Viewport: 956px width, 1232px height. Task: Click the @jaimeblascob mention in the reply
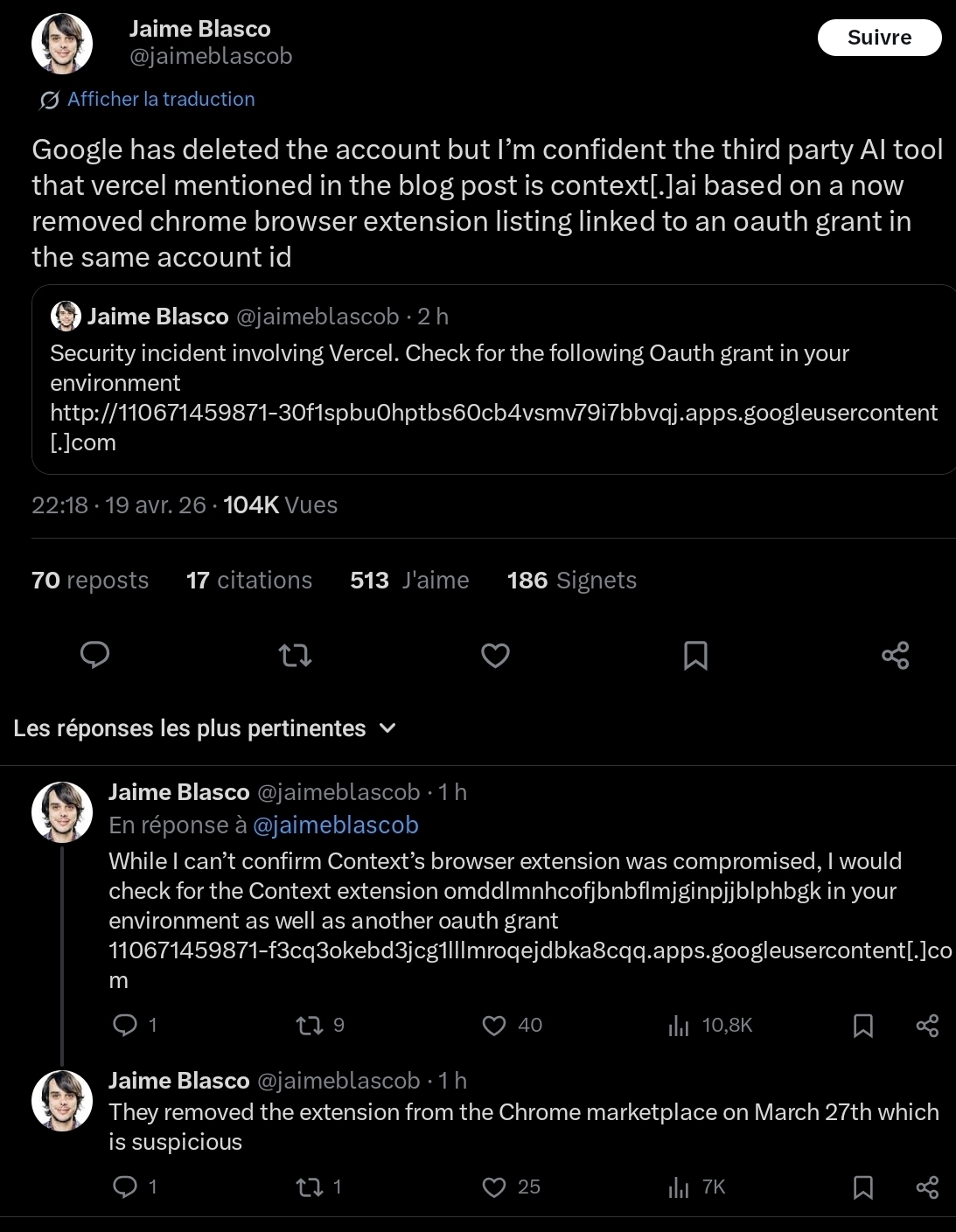336,825
